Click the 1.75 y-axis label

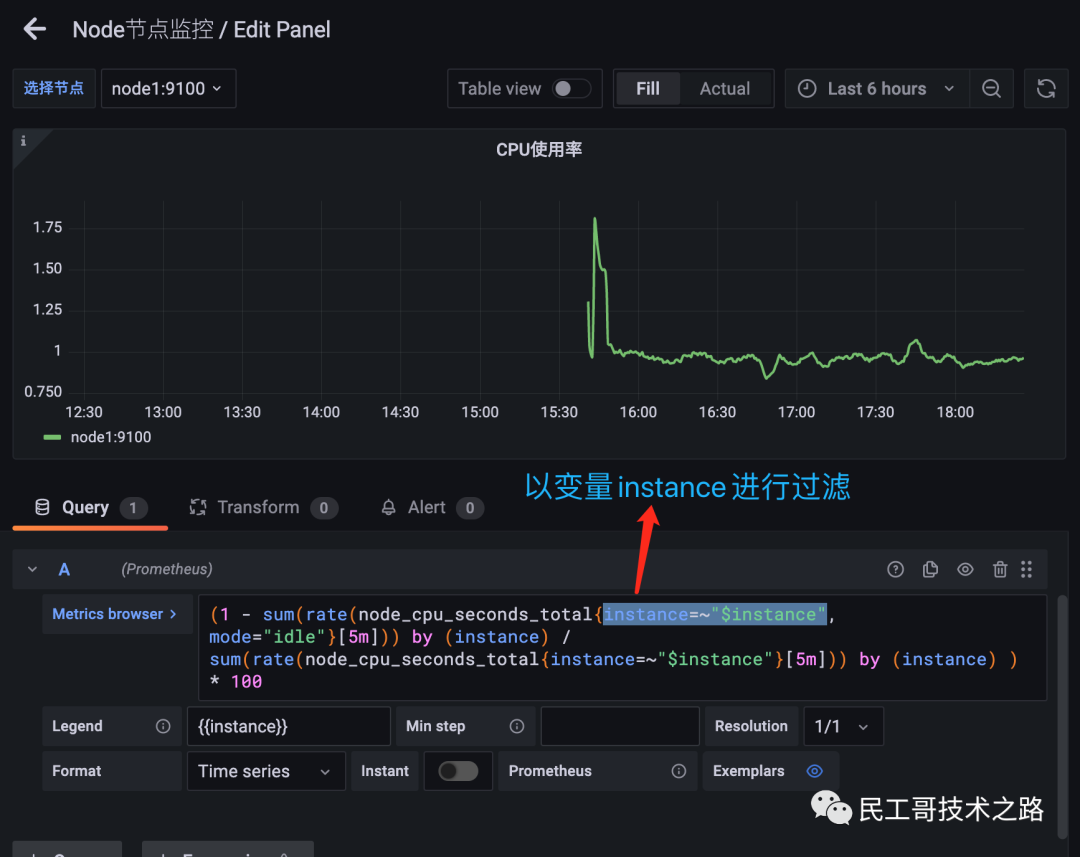point(48,227)
